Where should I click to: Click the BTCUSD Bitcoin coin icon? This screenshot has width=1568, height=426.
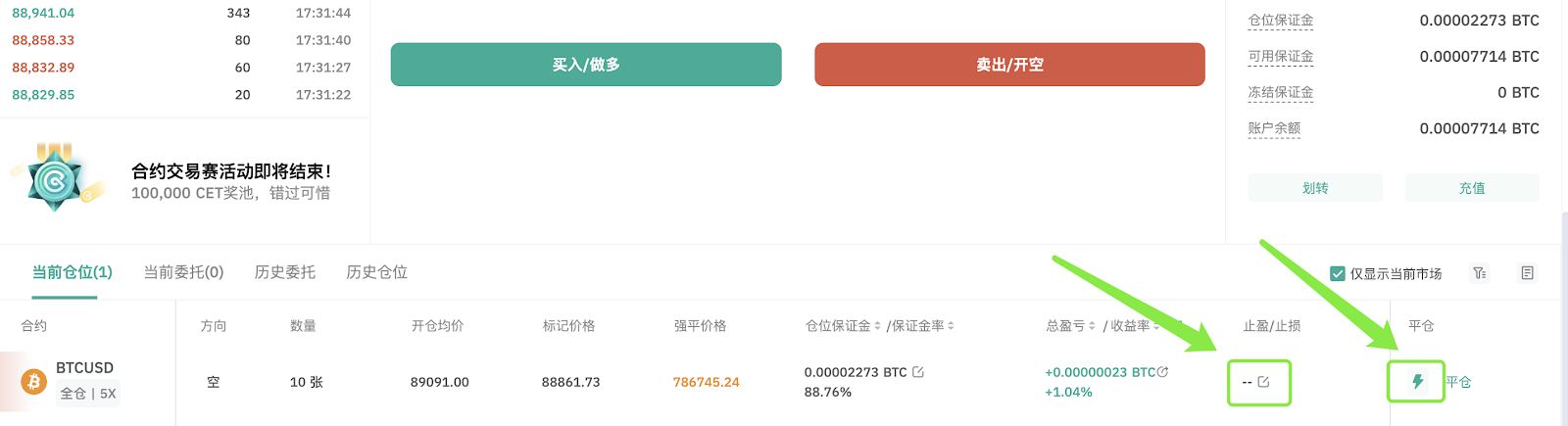pyautogui.click(x=34, y=382)
